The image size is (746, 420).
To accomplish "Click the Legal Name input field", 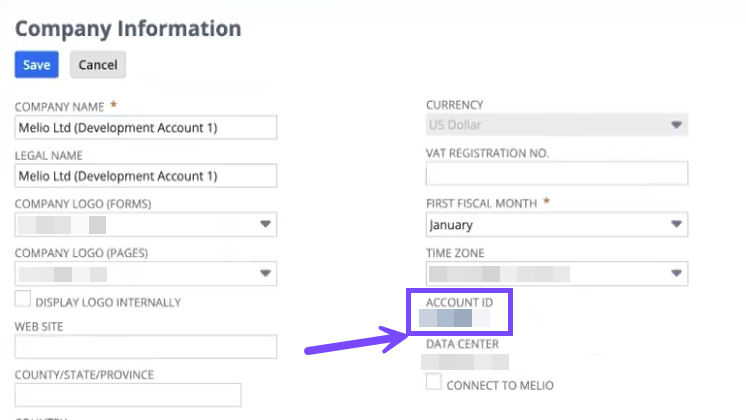I will [x=145, y=176].
